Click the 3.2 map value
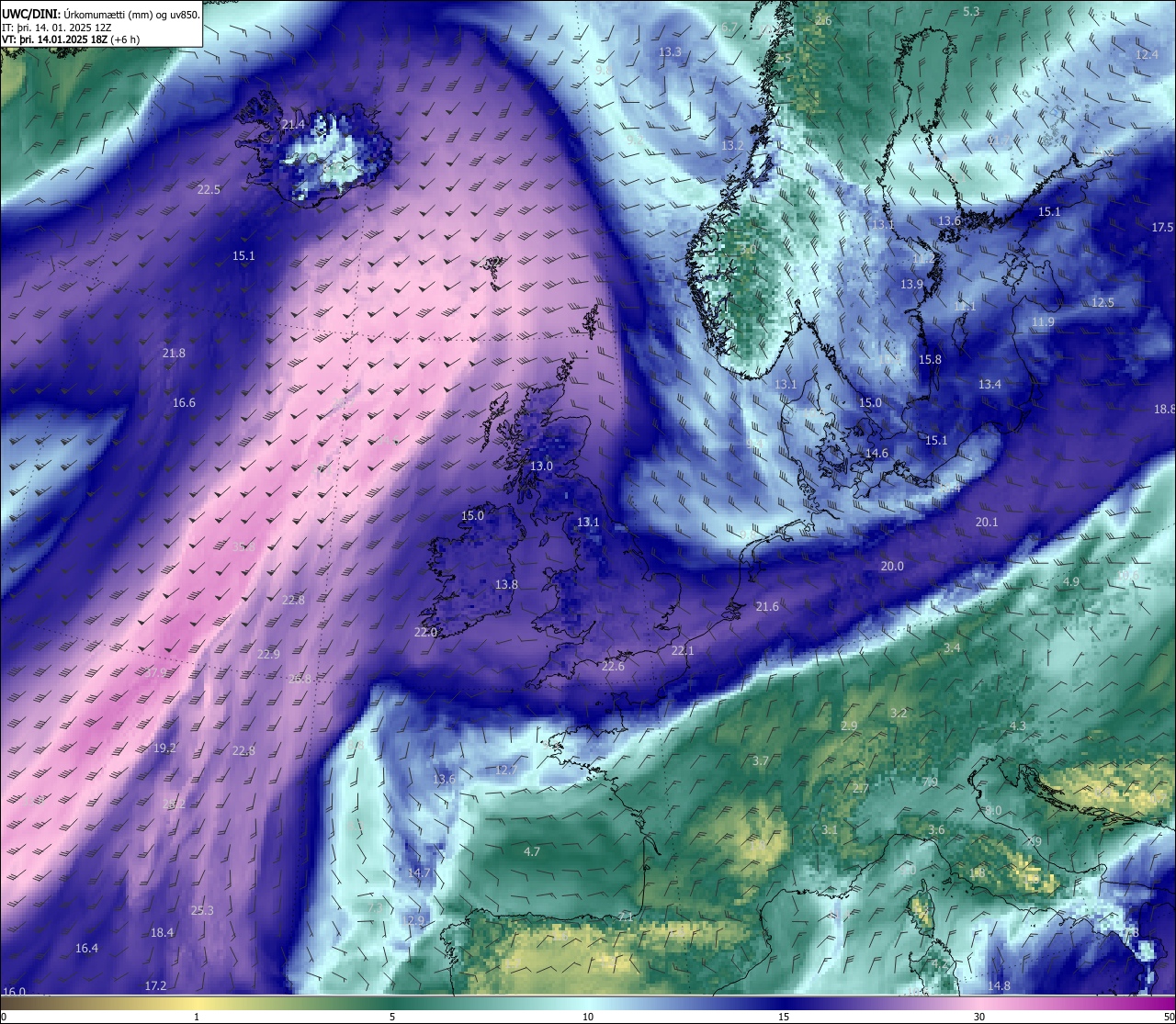The image size is (1176, 1024). (899, 713)
